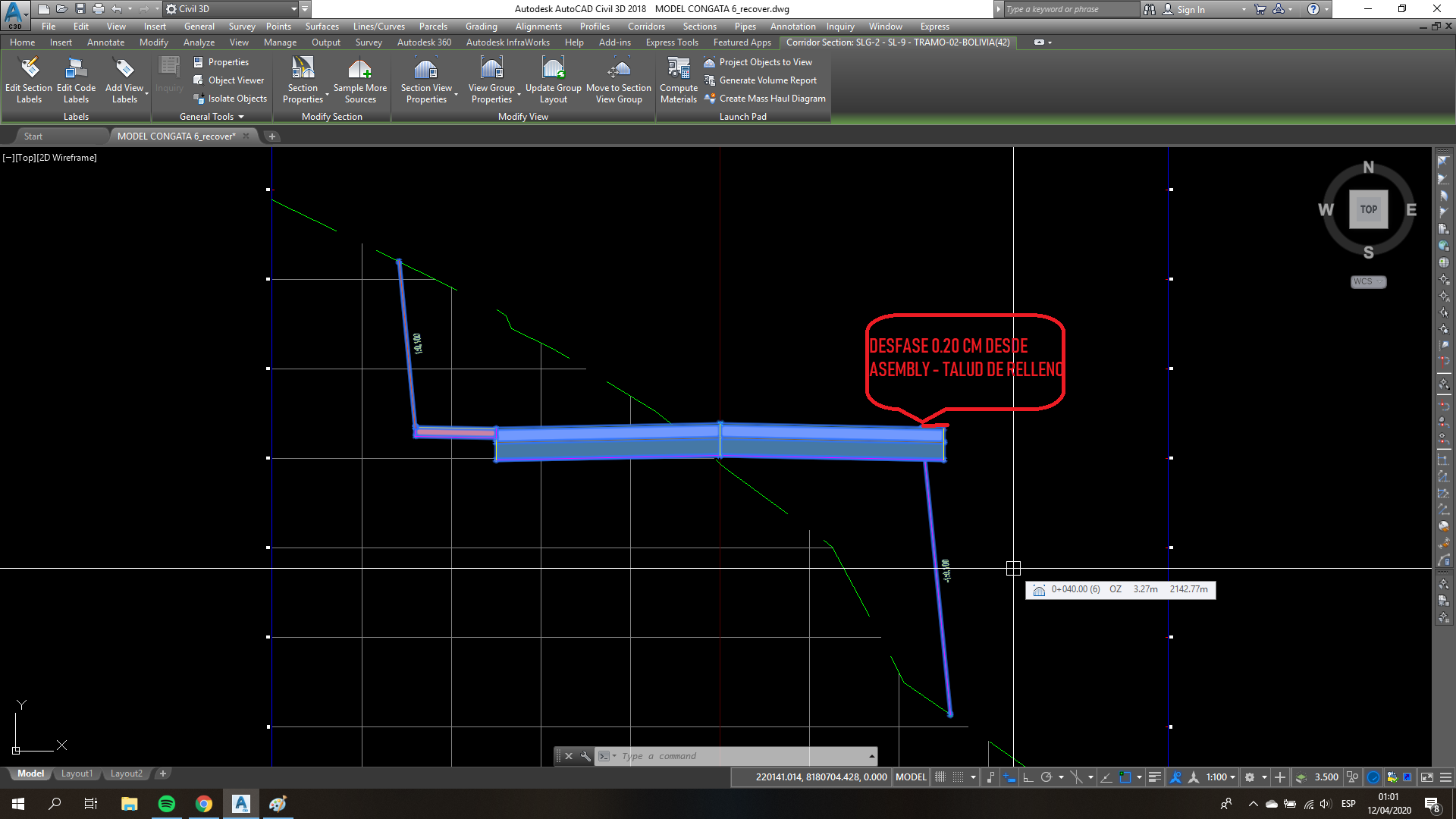The width and height of the screenshot is (1456, 819).
Task: Click Create Mass Haul Diagram
Action: pos(764,99)
